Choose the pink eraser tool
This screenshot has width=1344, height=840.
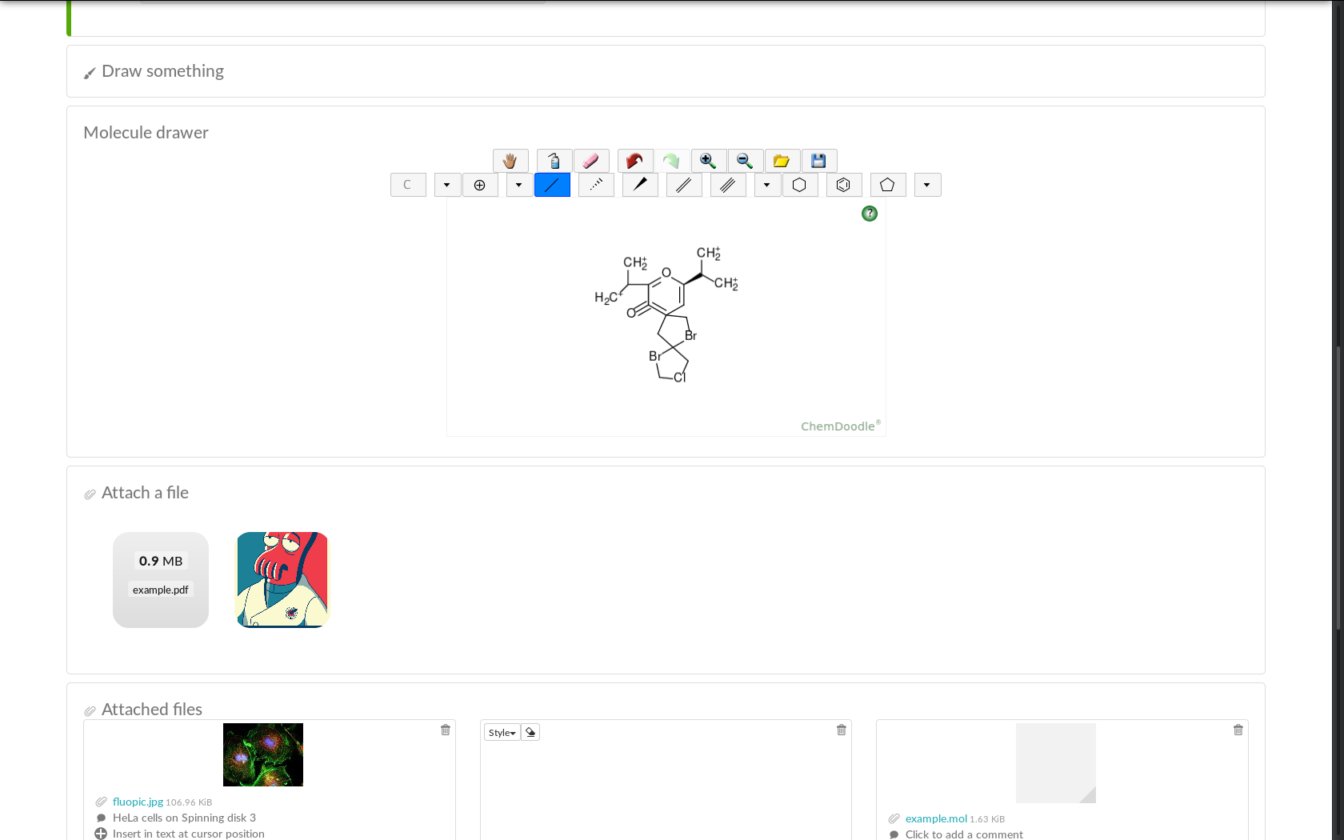click(591, 161)
